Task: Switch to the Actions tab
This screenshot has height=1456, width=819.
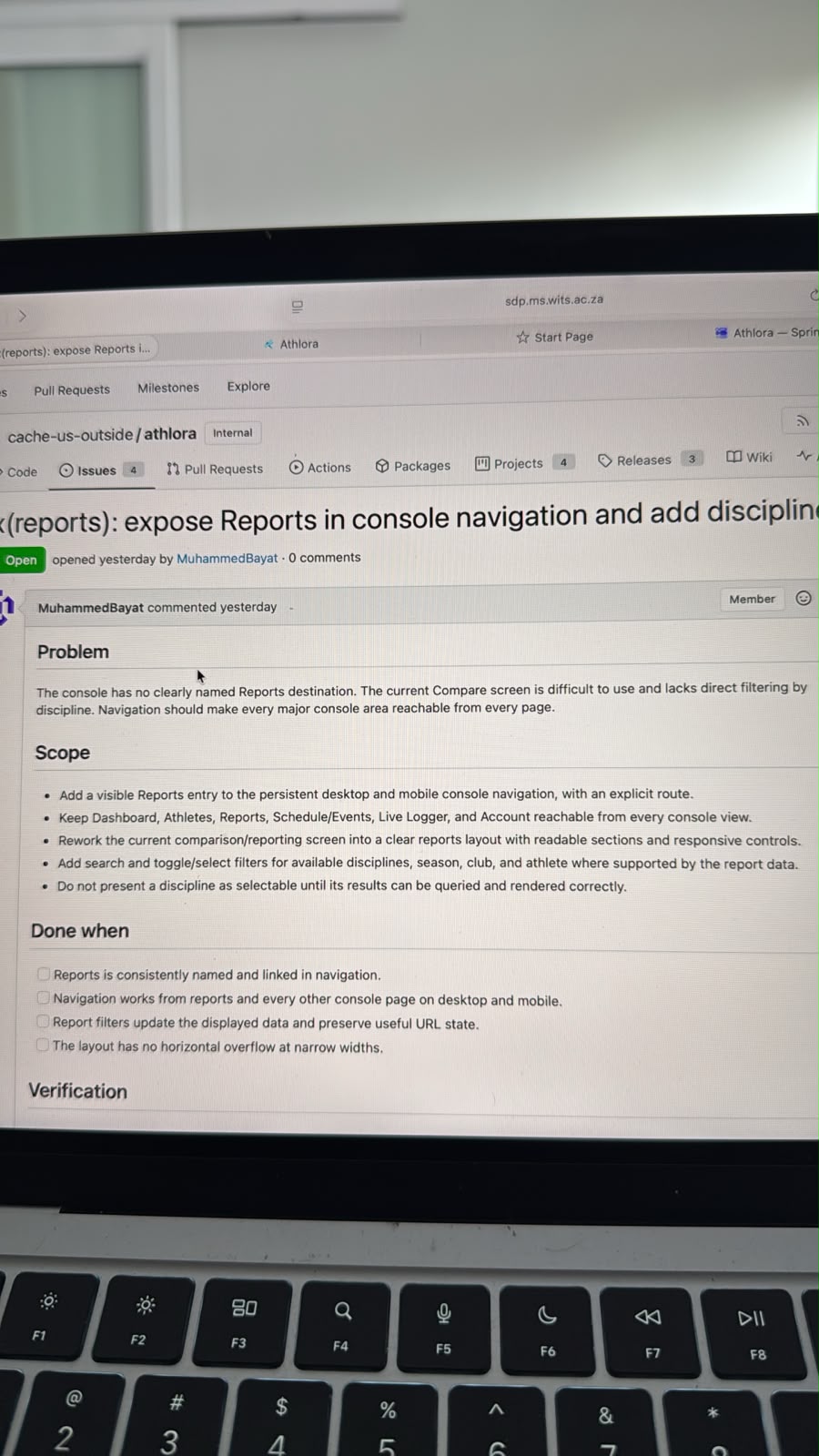Action: coord(319,467)
